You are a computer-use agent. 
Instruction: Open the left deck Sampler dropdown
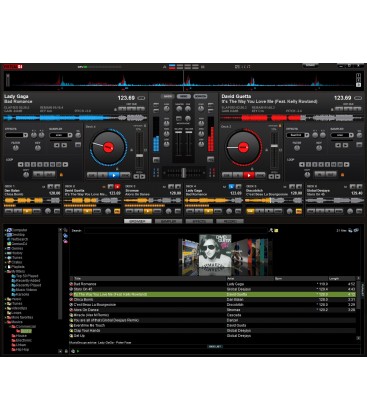coord(61,135)
